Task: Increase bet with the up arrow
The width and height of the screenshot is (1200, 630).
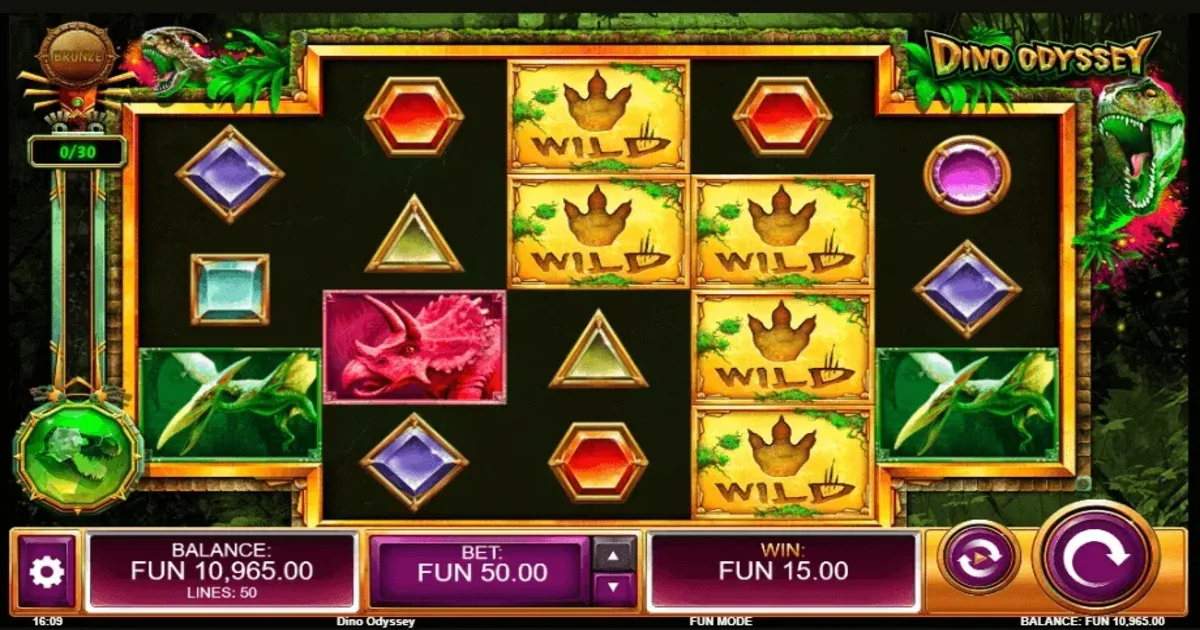Action: tap(614, 553)
